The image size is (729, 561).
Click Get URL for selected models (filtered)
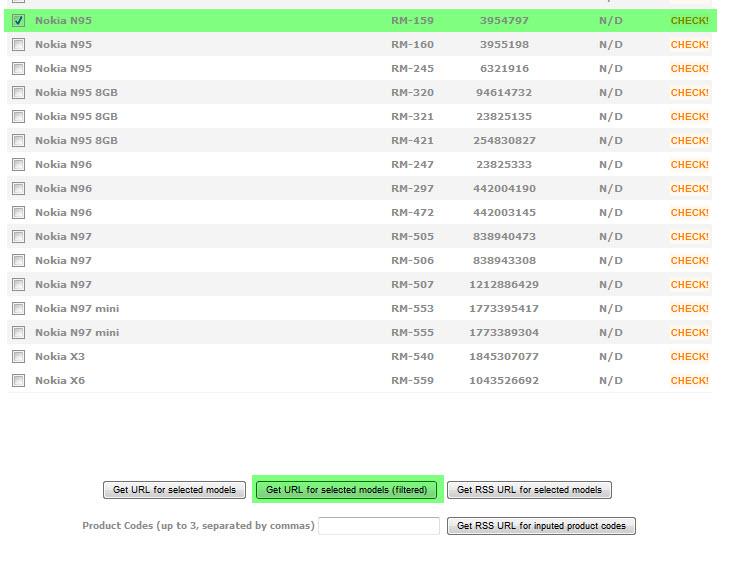coord(346,490)
